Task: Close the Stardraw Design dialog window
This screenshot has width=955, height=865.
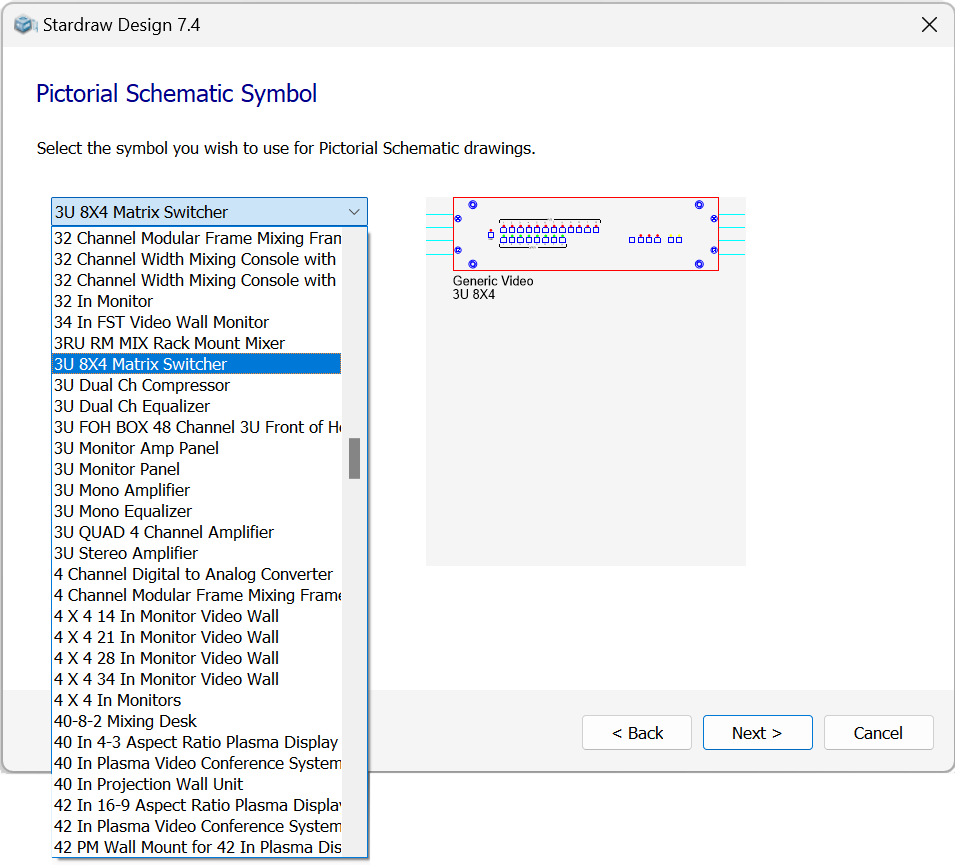Action: [929, 25]
